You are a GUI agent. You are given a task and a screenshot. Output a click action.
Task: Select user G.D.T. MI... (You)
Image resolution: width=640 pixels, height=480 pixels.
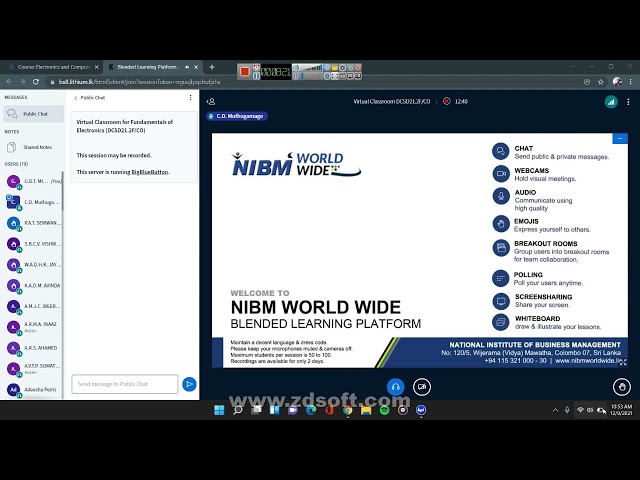coord(33,181)
